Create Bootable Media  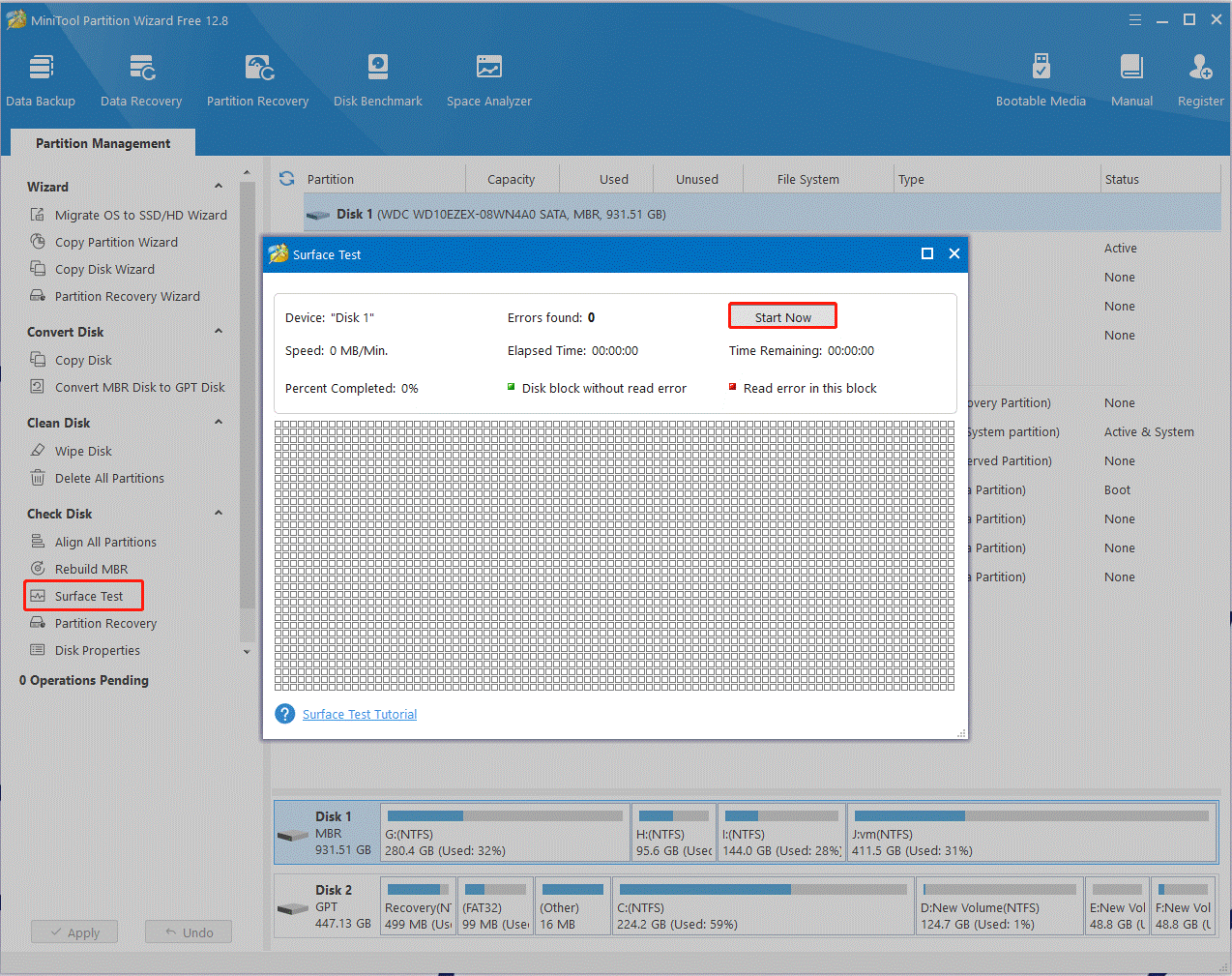pyautogui.click(x=1041, y=80)
